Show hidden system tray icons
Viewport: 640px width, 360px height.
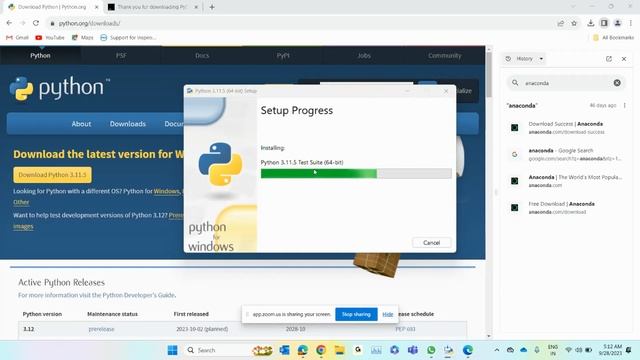pos(497,350)
